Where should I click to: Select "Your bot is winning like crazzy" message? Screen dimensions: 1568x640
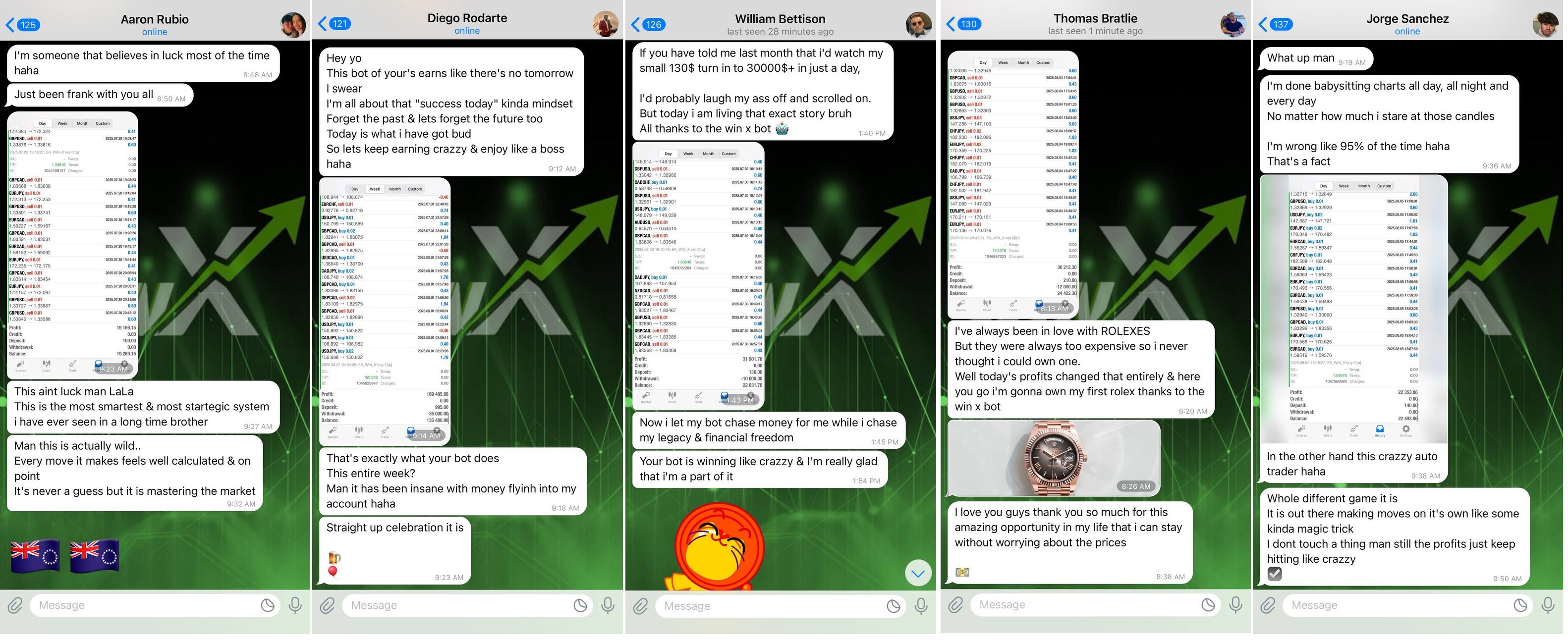[760, 470]
